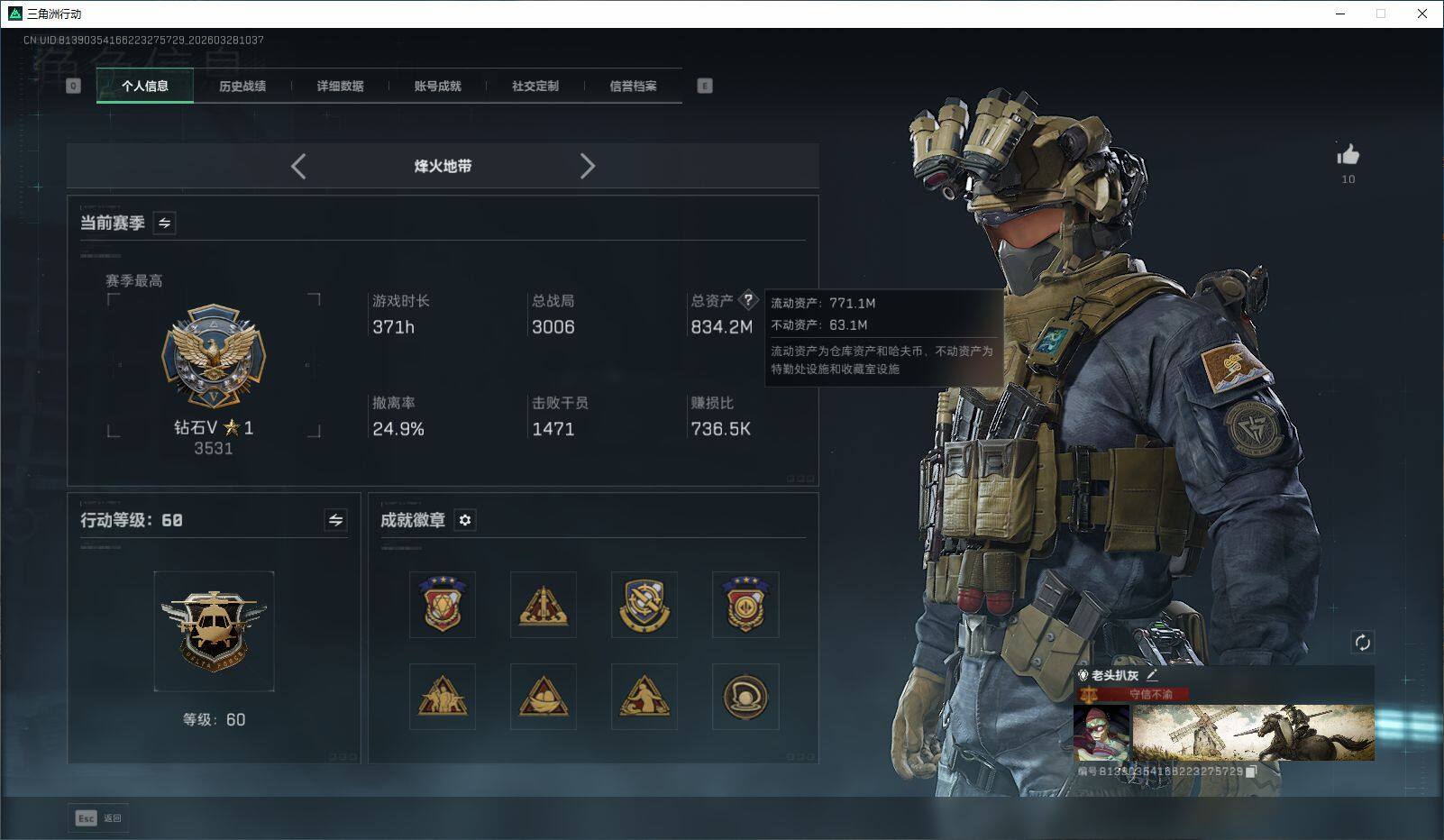Screen dimensions: 1444x840
Task: Select the rocket triangle achievement badge
Action: tap(544, 605)
